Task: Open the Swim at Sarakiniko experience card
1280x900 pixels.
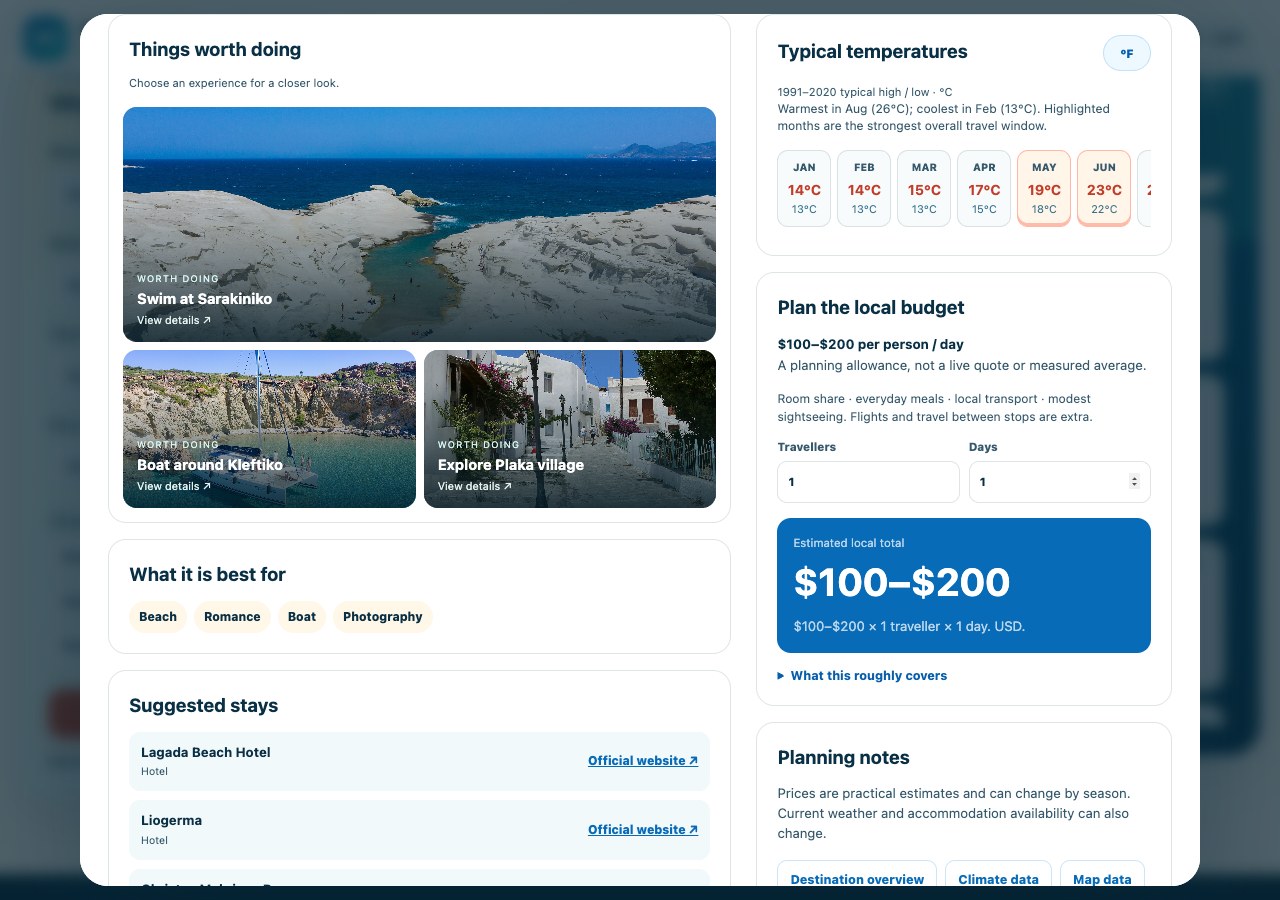Action: [419, 225]
